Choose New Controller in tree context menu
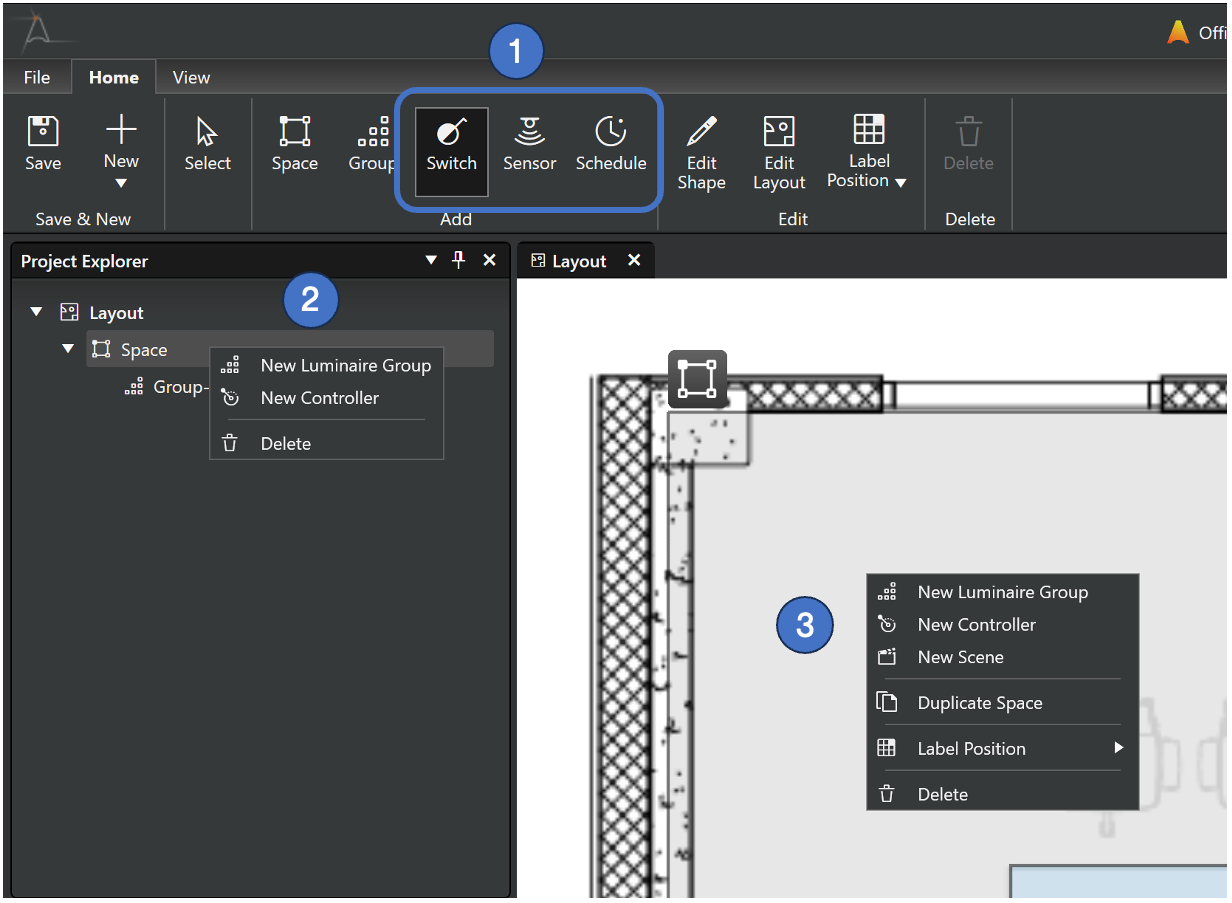This screenshot has width=1232, height=903. (x=326, y=397)
